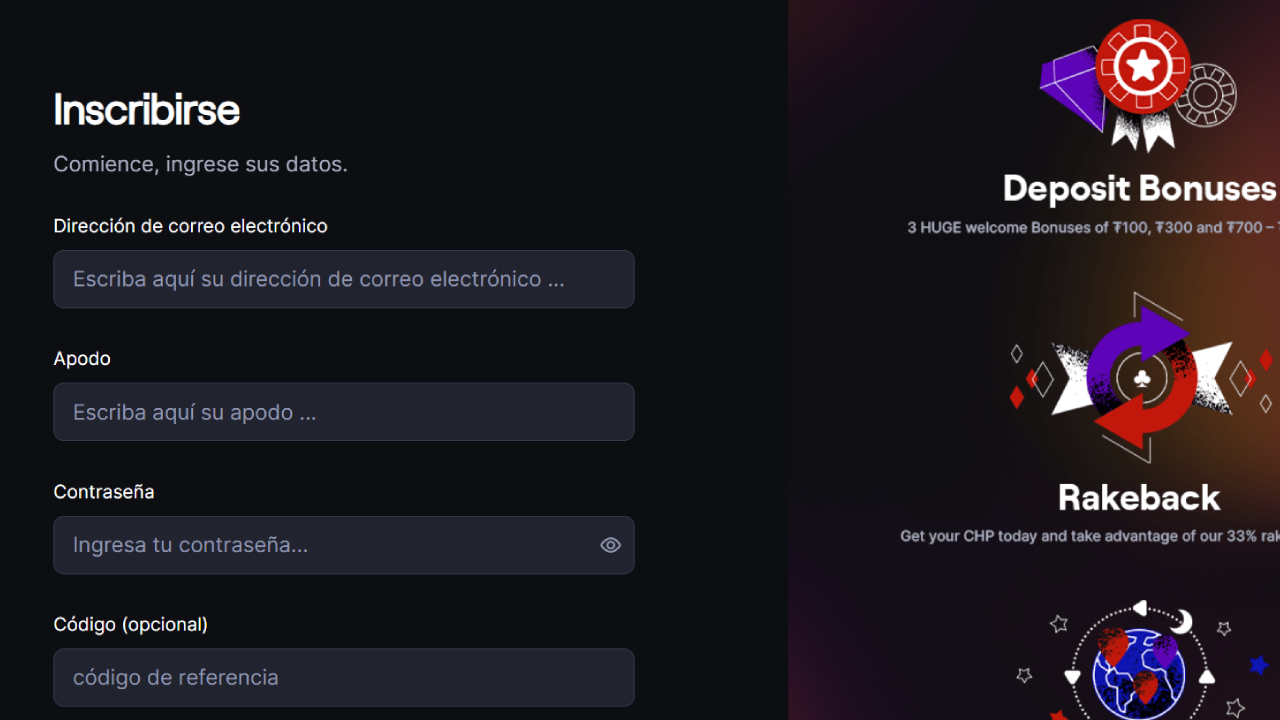Image resolution: width=1280 pixels, height=720 pixels.
Task: Click the Rakeback heading
Action: tap(1139, 497)
